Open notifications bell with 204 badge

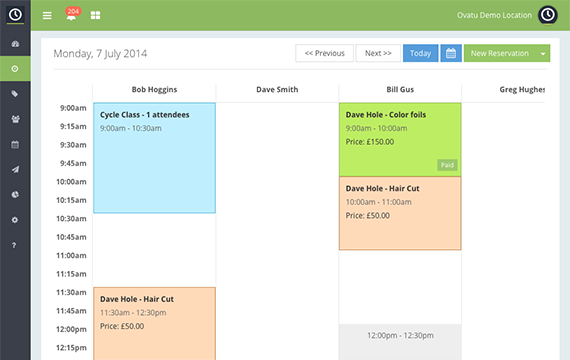pyautogui.click(x=72, y=15)
